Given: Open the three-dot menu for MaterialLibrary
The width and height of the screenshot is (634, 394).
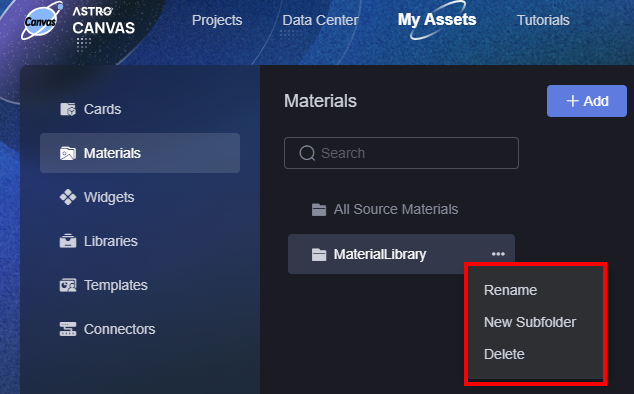Looking at the screenshot, I should click(x=498, y=254).
